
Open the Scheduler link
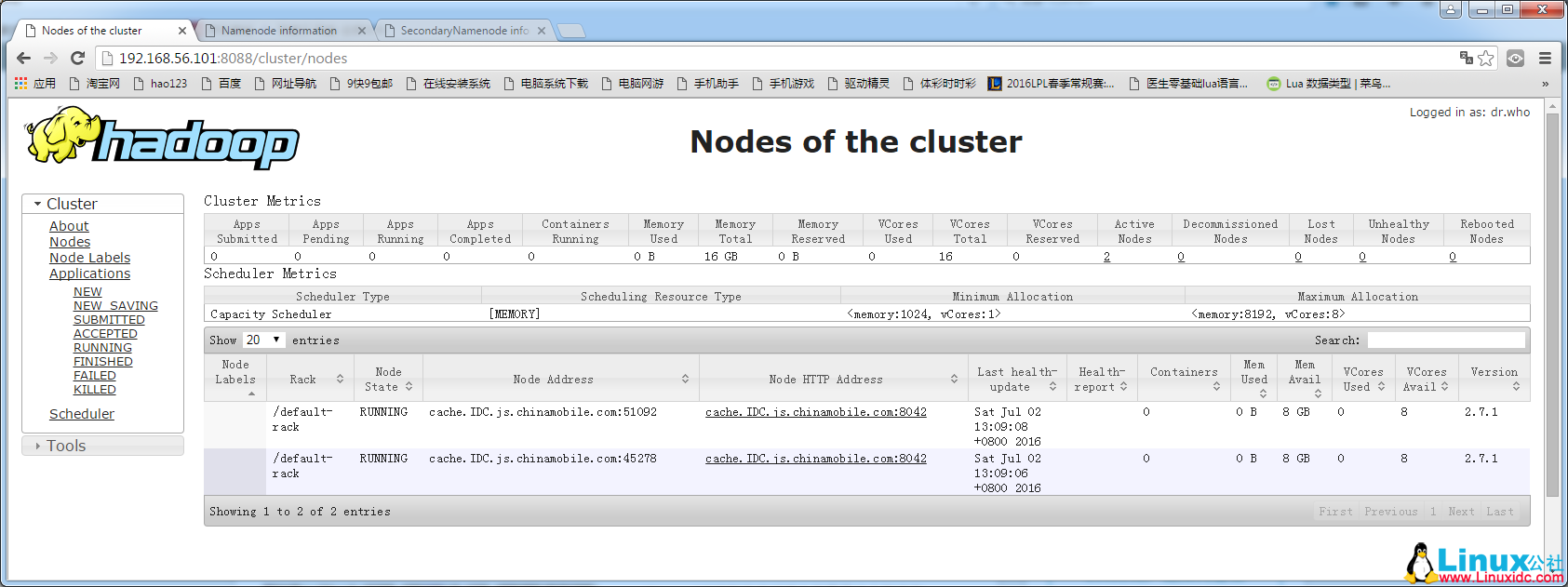82,414
